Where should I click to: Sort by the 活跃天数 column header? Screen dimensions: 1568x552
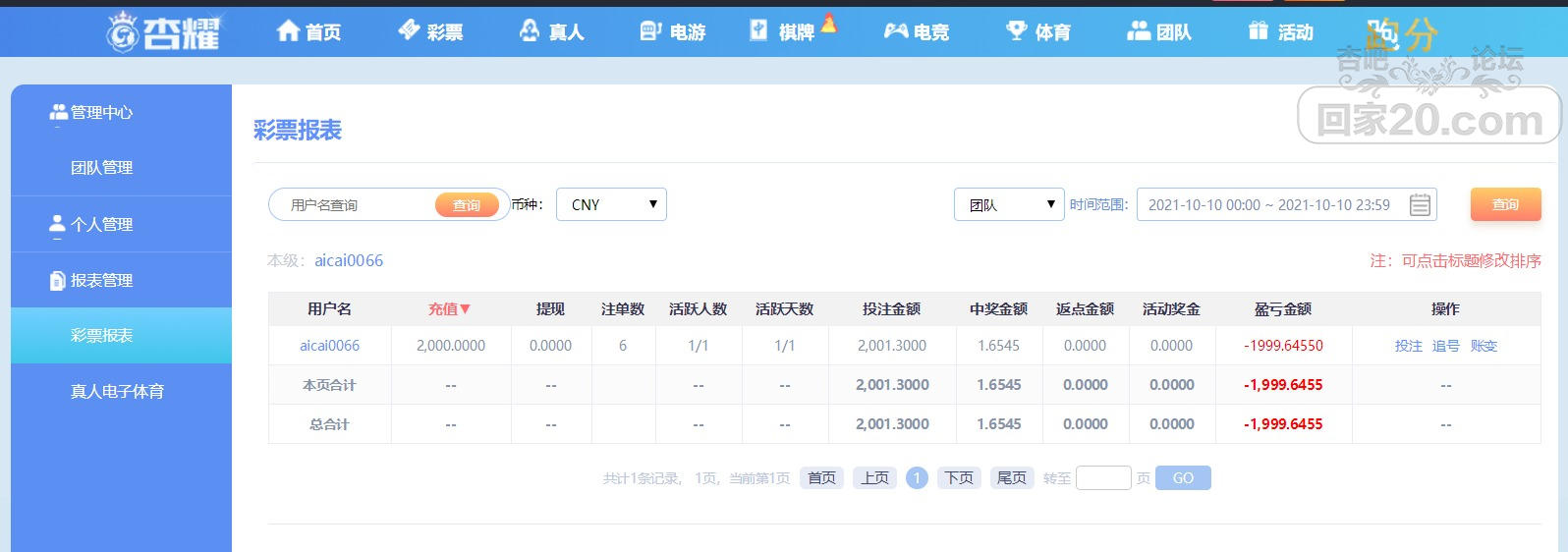pos(784,308)
